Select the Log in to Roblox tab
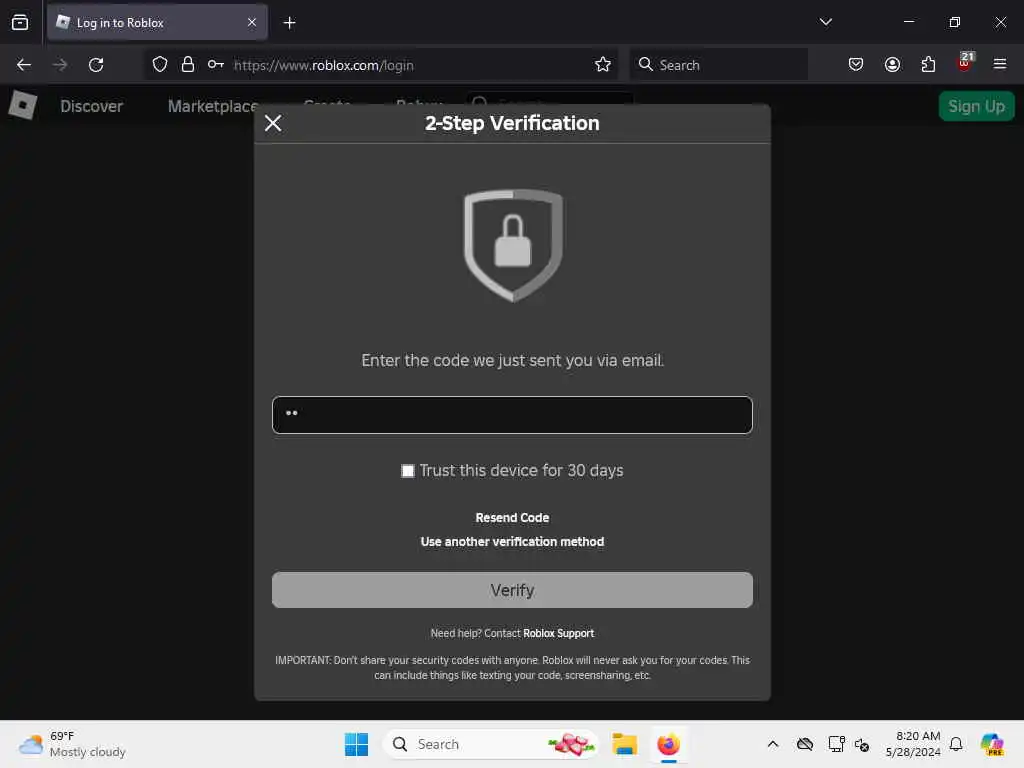Viewport: 1024px width, 768px height. coord(157,22)
